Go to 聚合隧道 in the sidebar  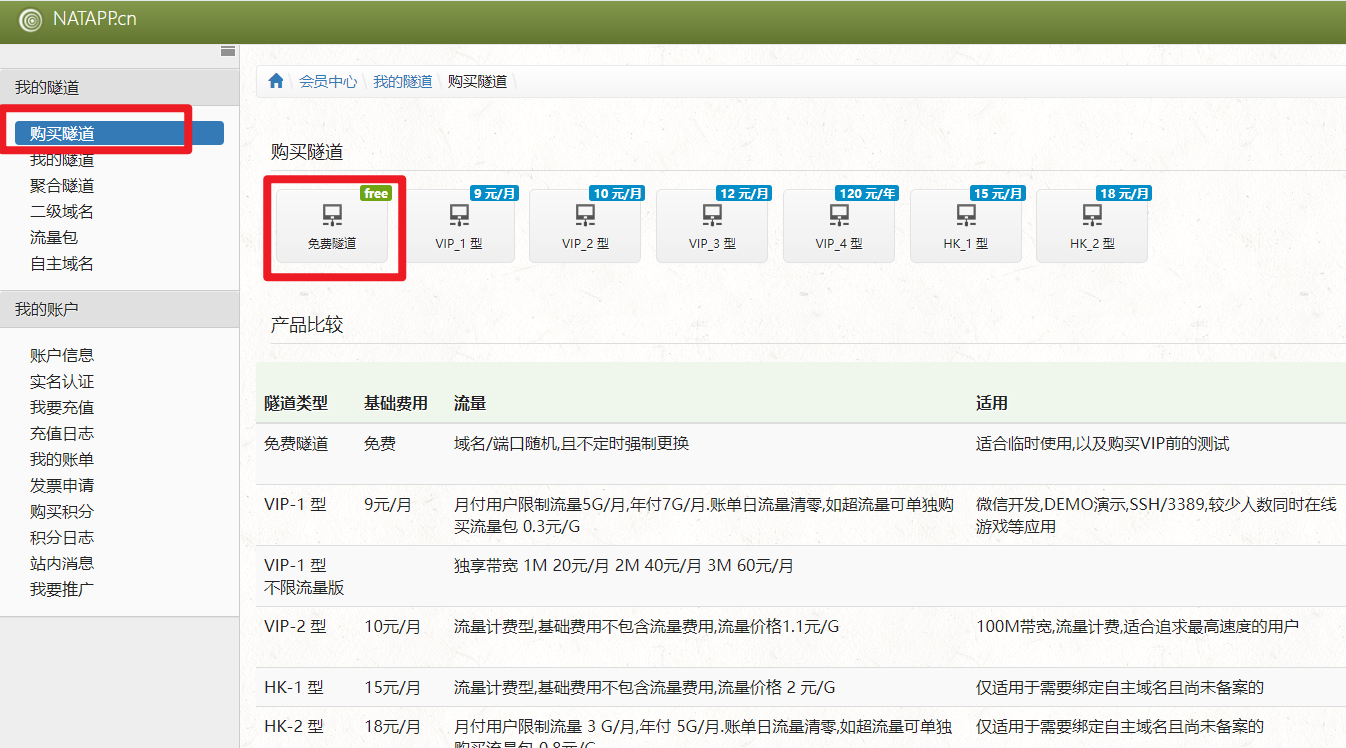62,186
